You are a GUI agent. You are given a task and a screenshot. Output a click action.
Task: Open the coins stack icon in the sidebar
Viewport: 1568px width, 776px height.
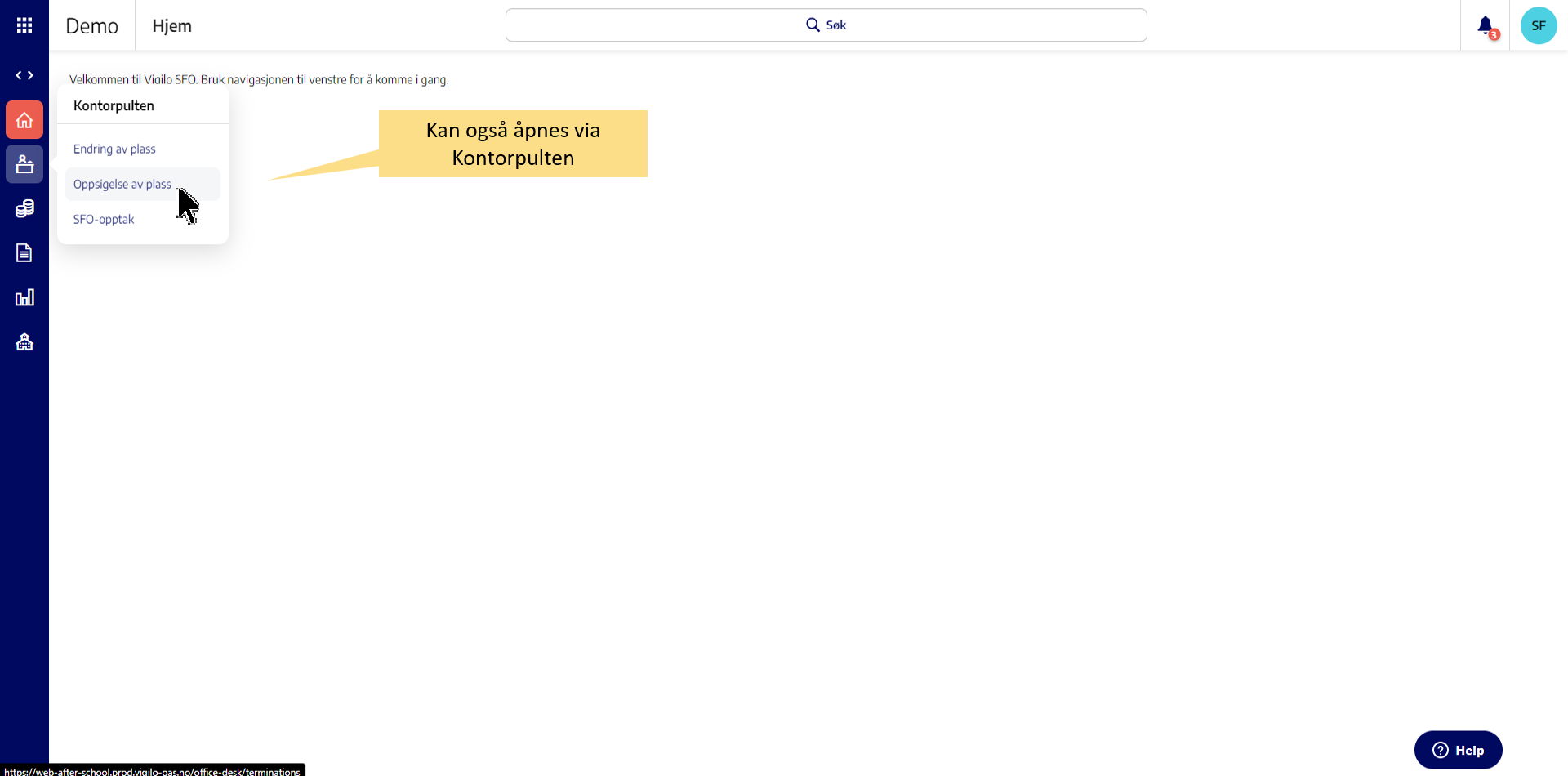pos(24,209)
